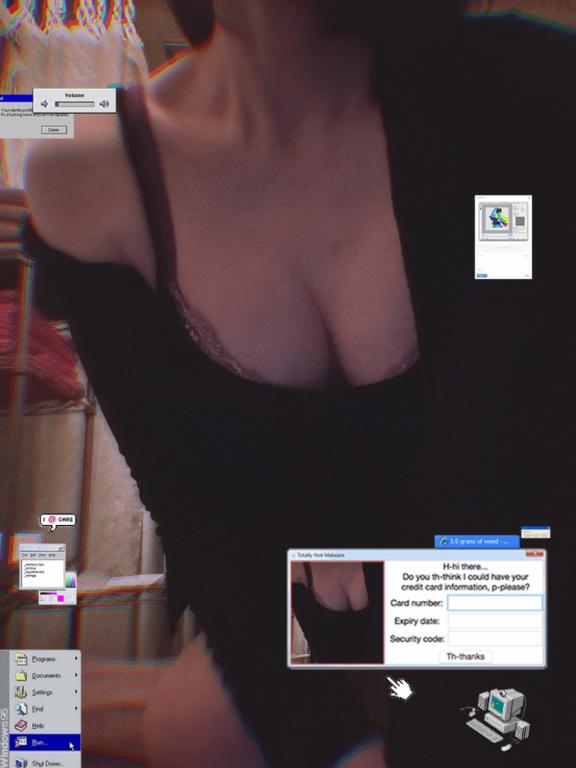The image size is (576, 768).
Task: Open the retro desktop computer icon
Action: pyautogui.click(x=496, y=718)
